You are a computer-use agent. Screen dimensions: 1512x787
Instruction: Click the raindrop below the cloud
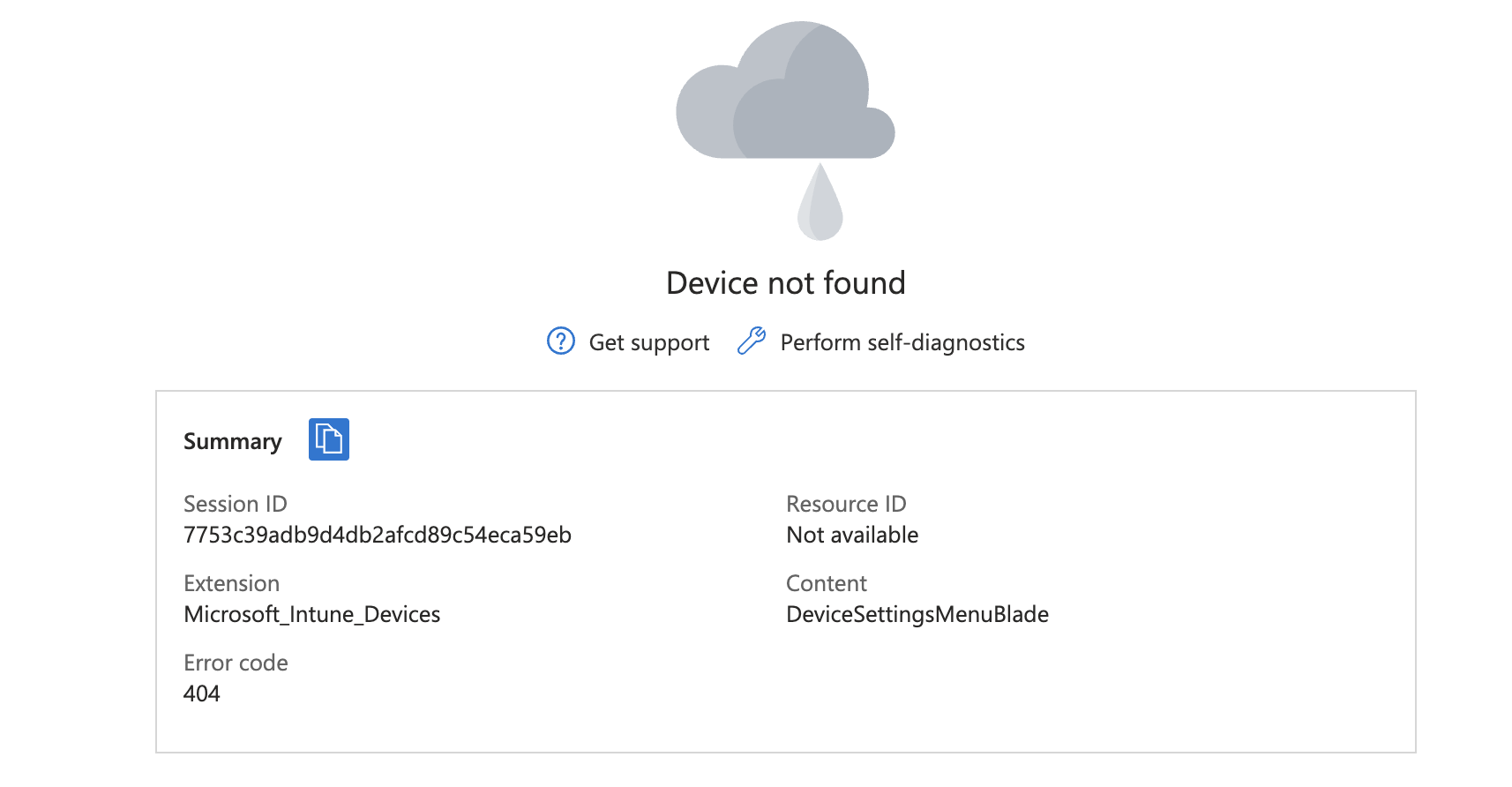click(820, 202)
